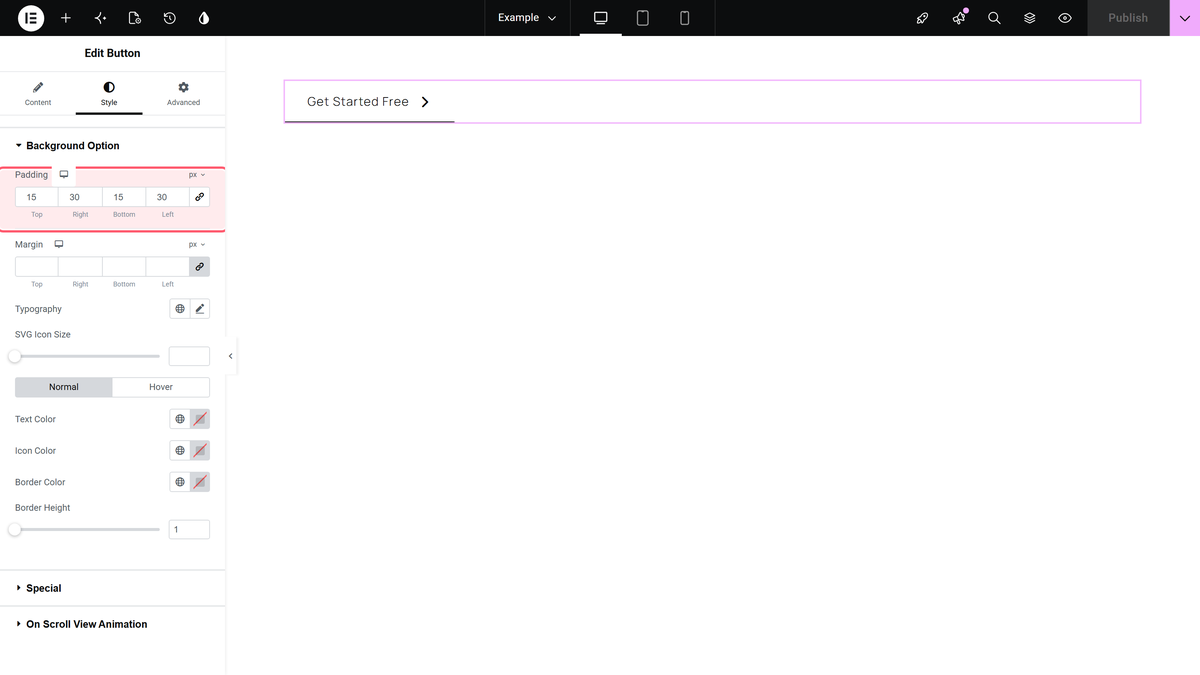The height and width of the screenshot is (675, 1200).
Task: Preview changes with the eye icon
Action: [1065, 18]
